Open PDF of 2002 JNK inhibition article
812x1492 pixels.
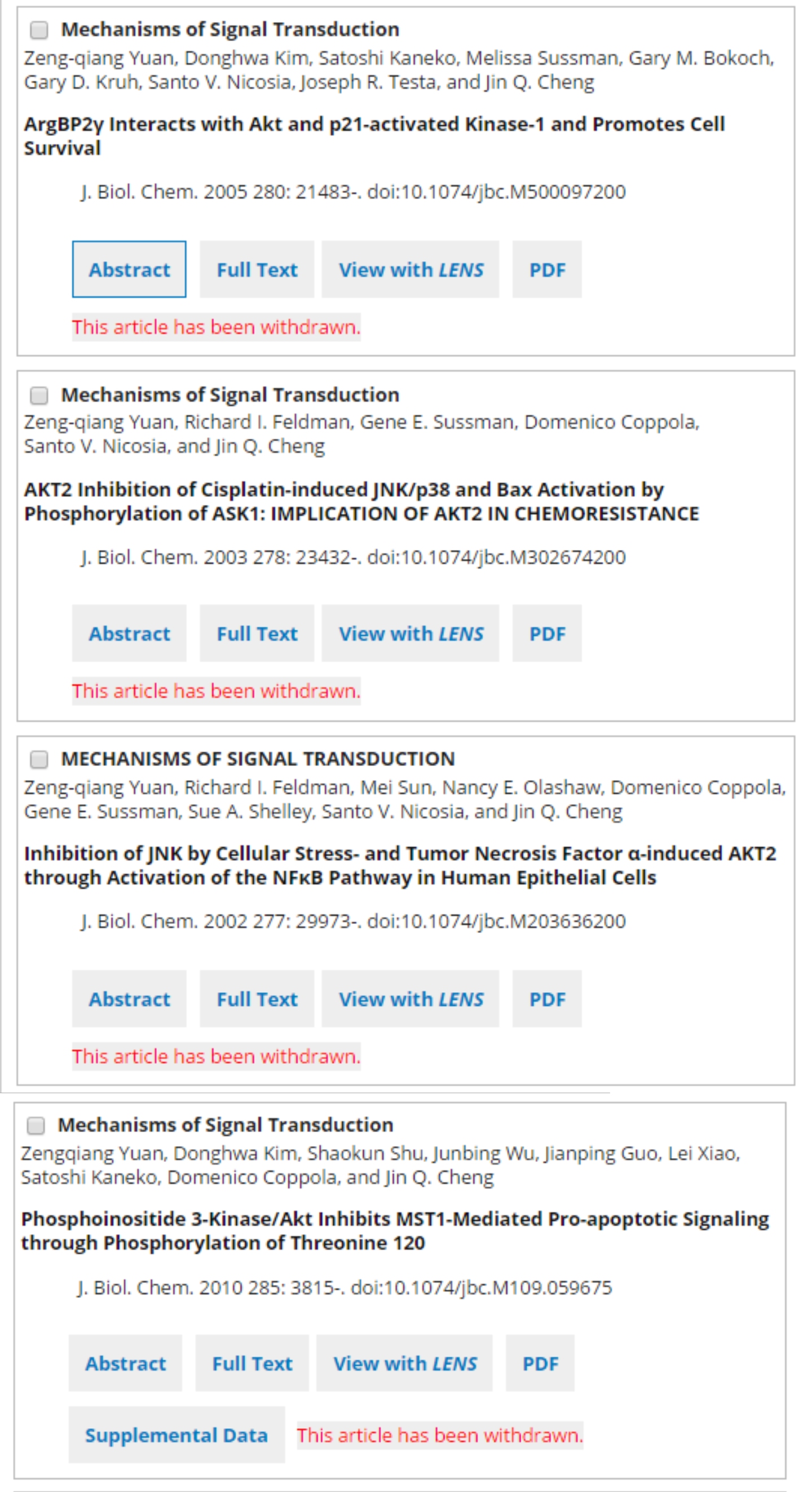click(547, 998)
